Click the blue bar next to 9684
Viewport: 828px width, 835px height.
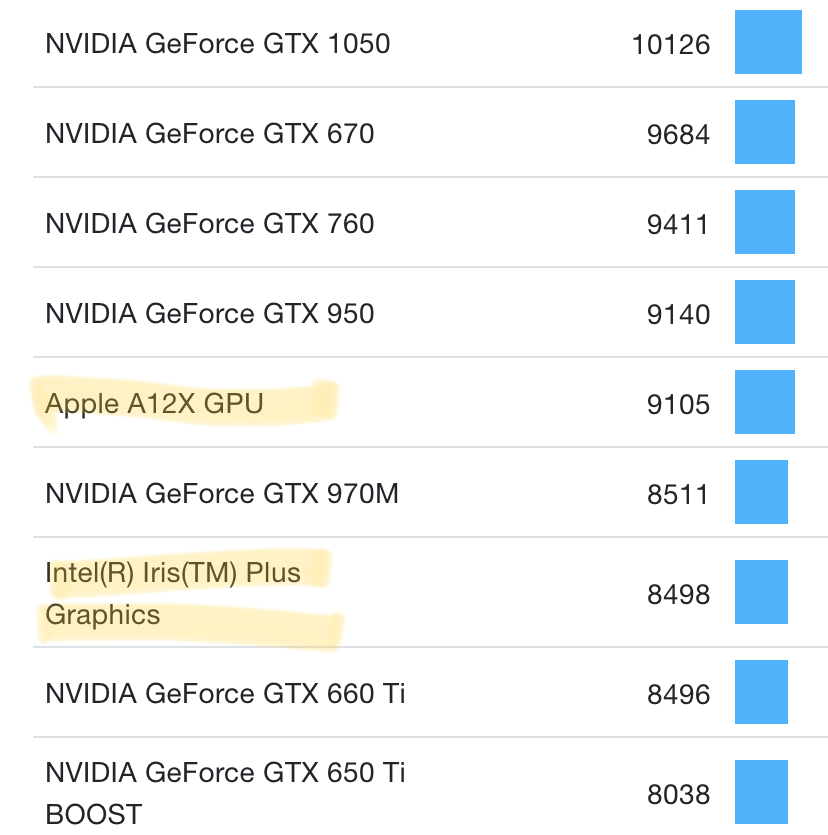tap(765, 132)
